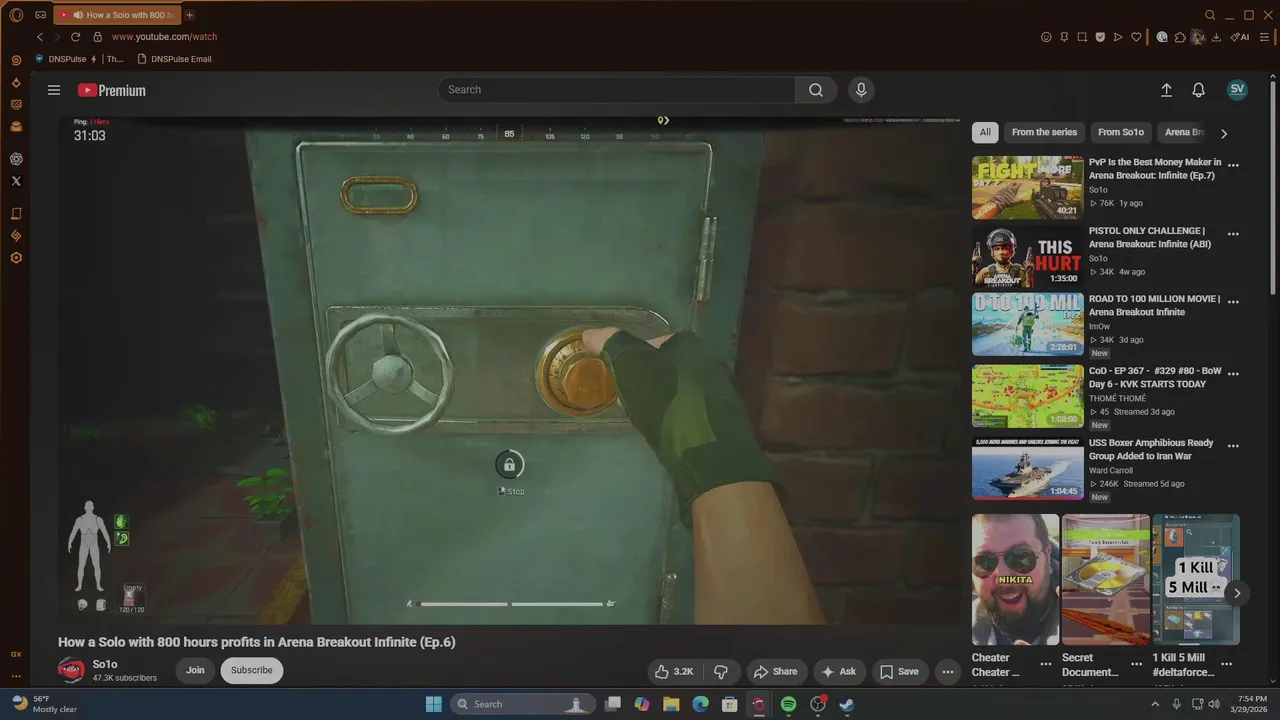Open the PvP Is the Best Money Maker thumbnail
1280x720 pixels.
click(1027, 187)
